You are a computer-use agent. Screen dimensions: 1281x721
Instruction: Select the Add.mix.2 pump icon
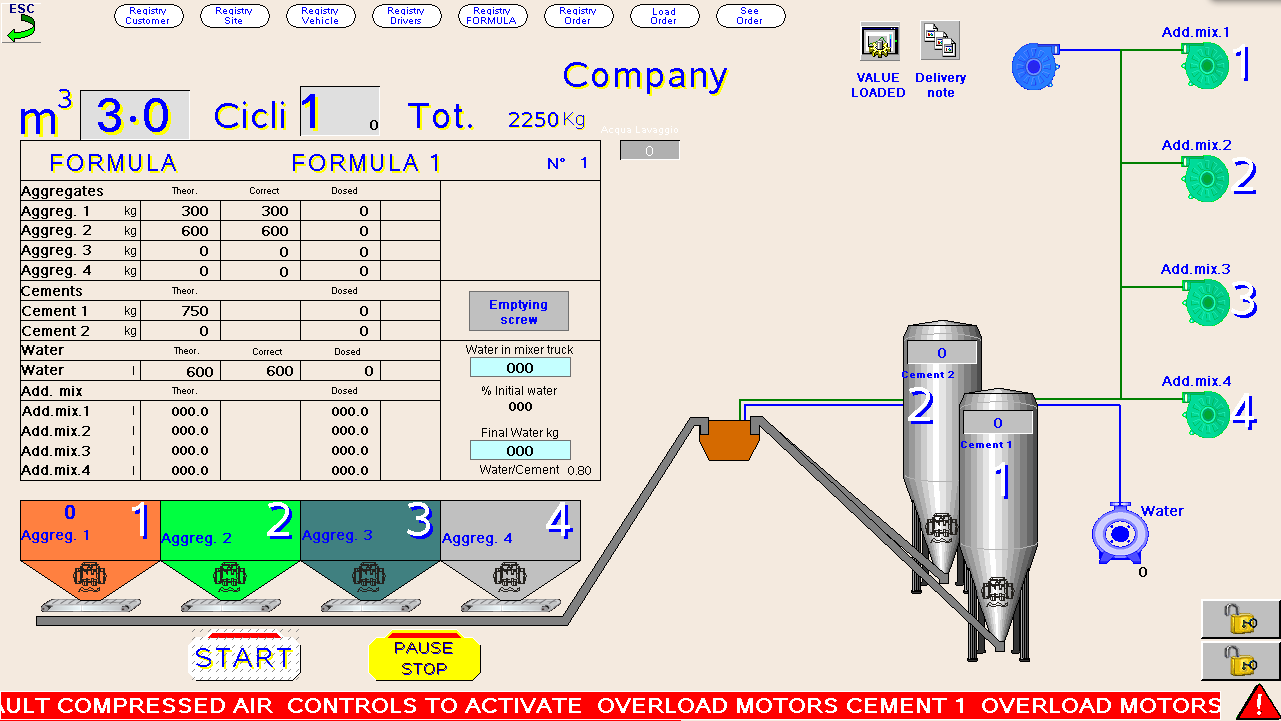tap(1204, 178)
